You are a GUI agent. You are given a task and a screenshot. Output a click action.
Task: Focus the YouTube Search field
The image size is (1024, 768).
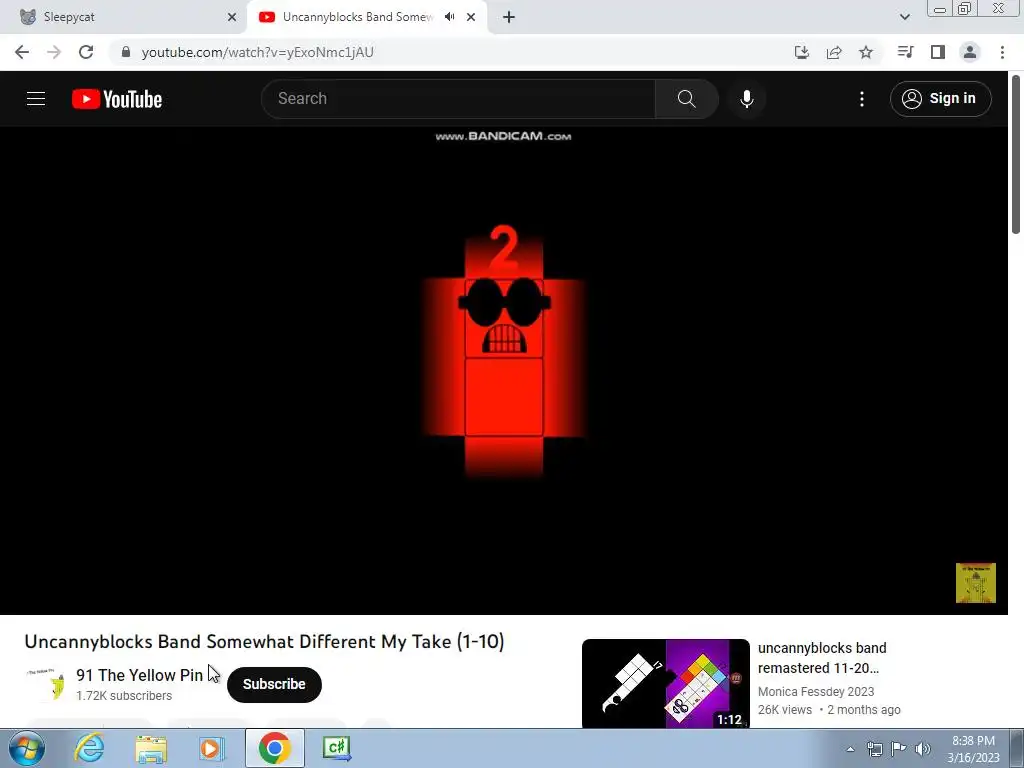coord(458,99)
